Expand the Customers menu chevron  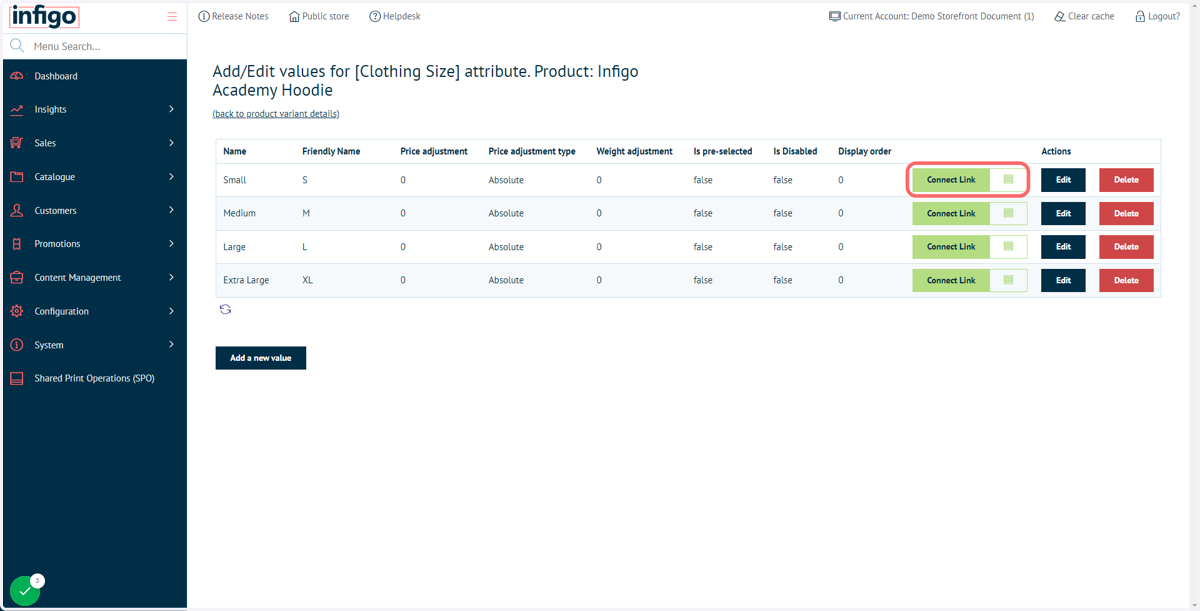point(171,211)
